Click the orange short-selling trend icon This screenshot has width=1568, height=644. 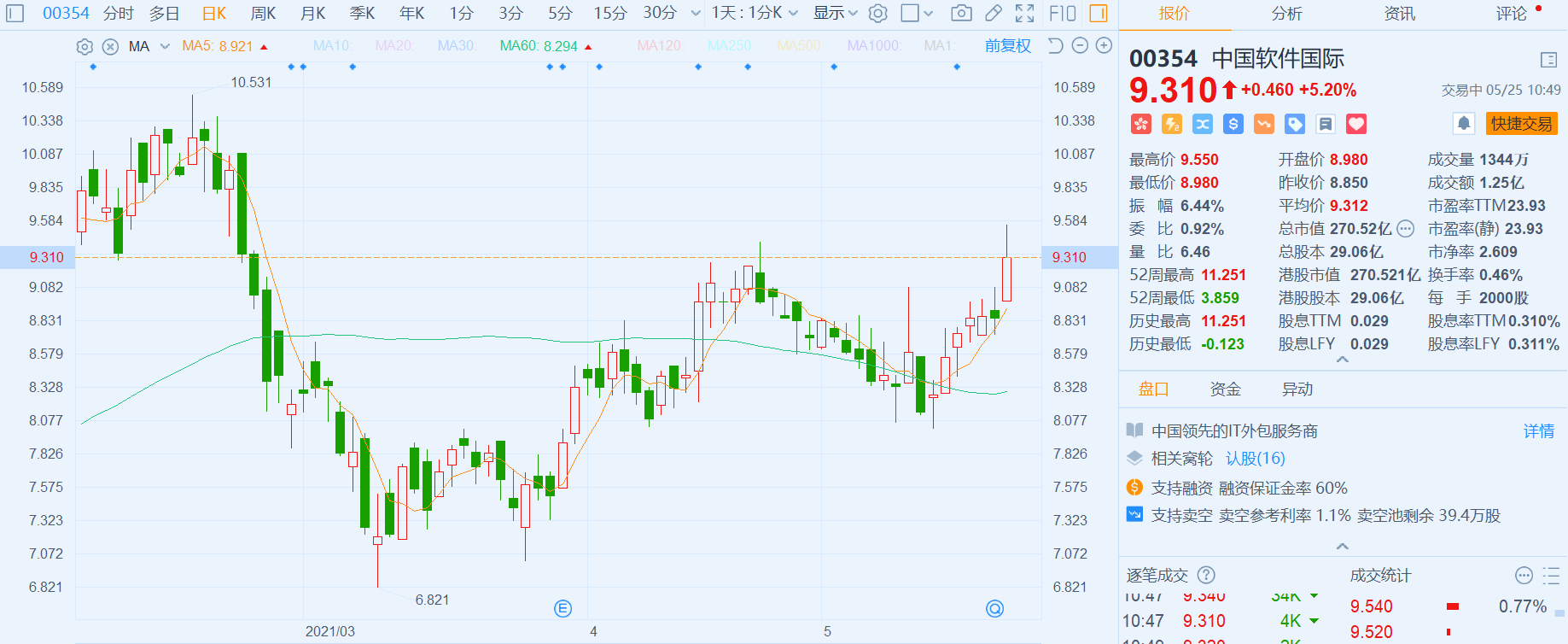1264,124
